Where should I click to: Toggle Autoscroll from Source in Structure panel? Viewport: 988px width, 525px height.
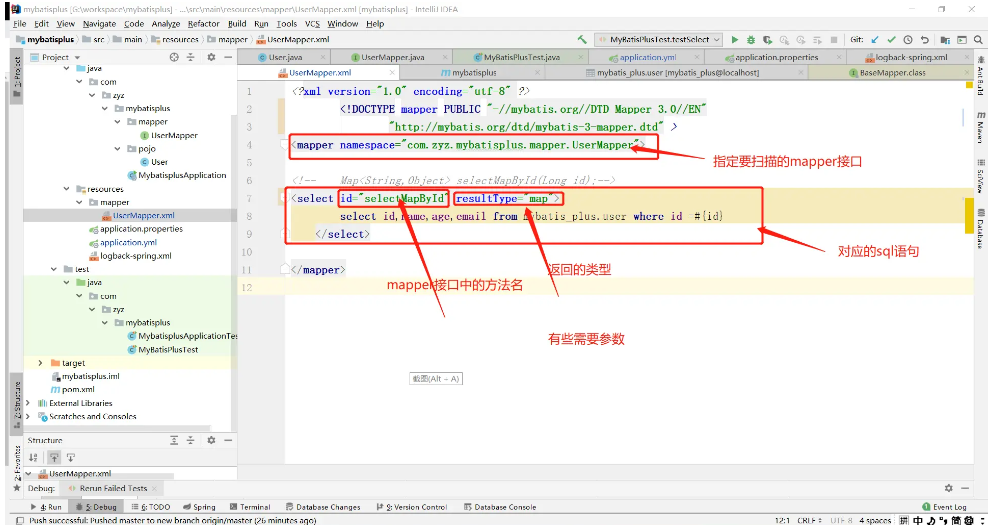[x=71, y=457]
